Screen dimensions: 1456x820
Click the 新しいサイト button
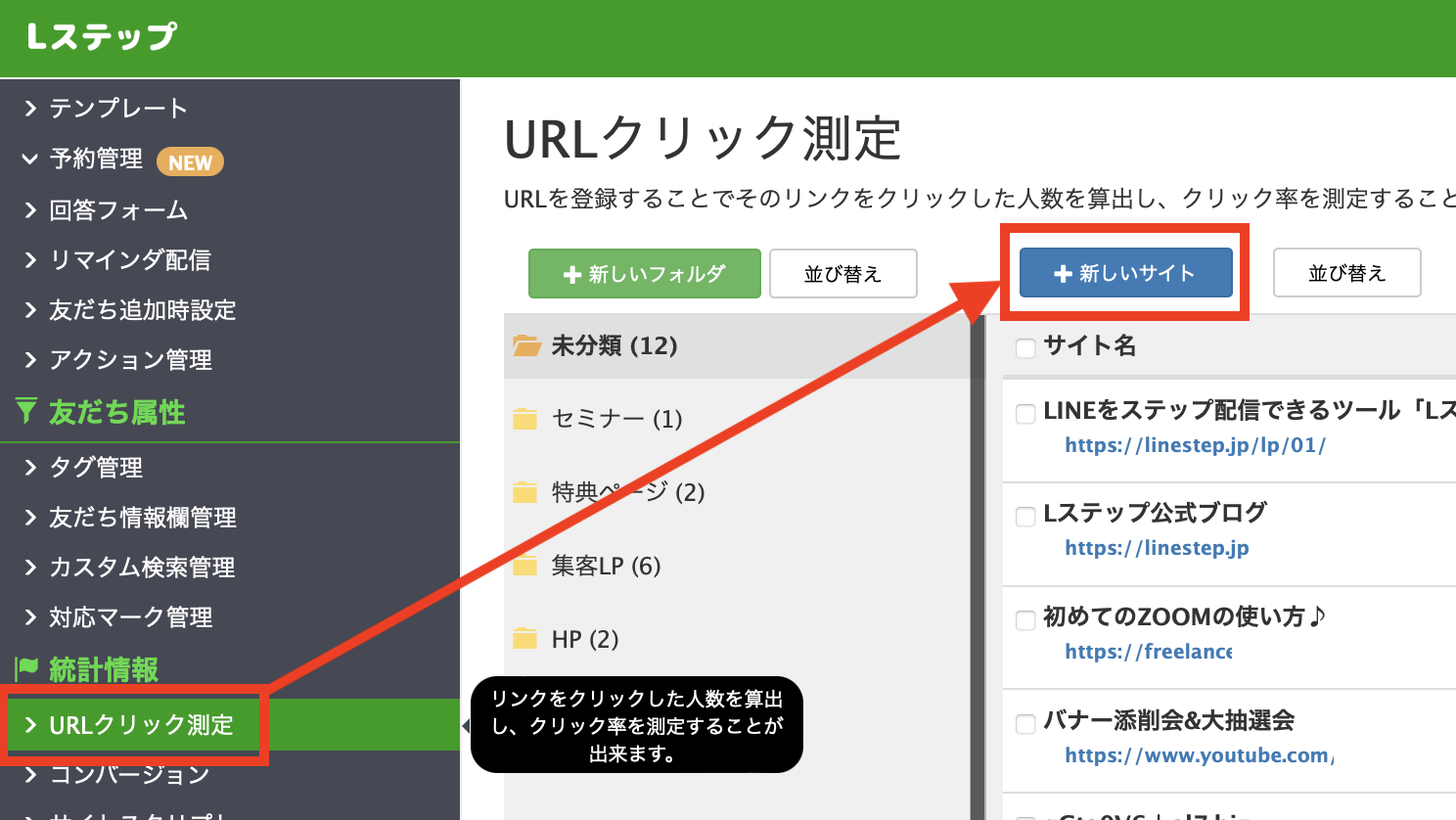(x=1125, y=273)
